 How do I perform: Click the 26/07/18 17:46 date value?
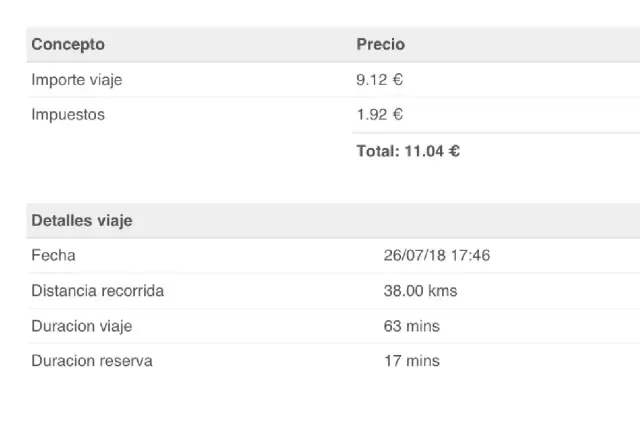point(437,256)
